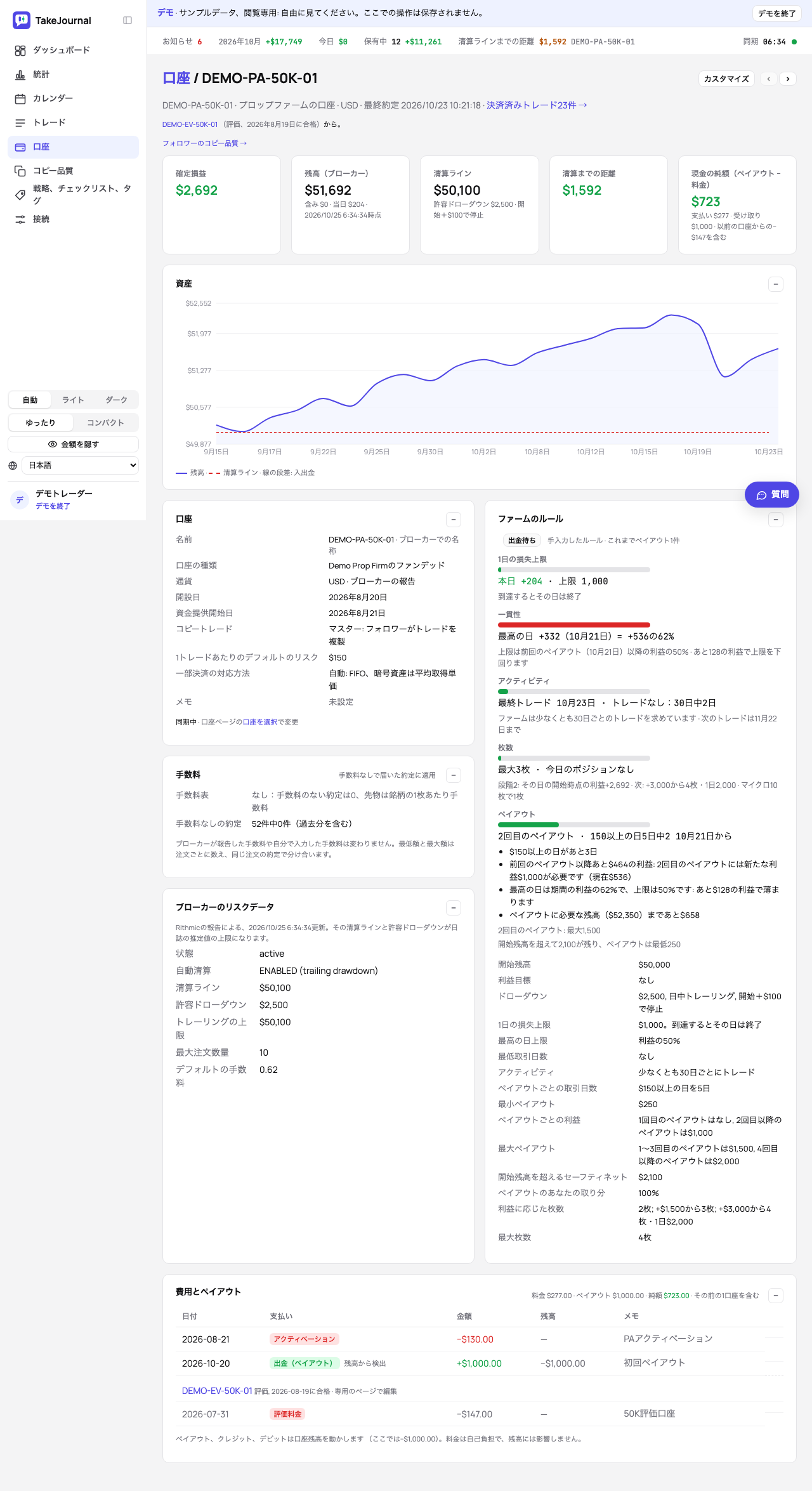The height and width of the screenshot is (1491, 812).
Task: Go to the next account with right chevron
Action: [788, 79]
